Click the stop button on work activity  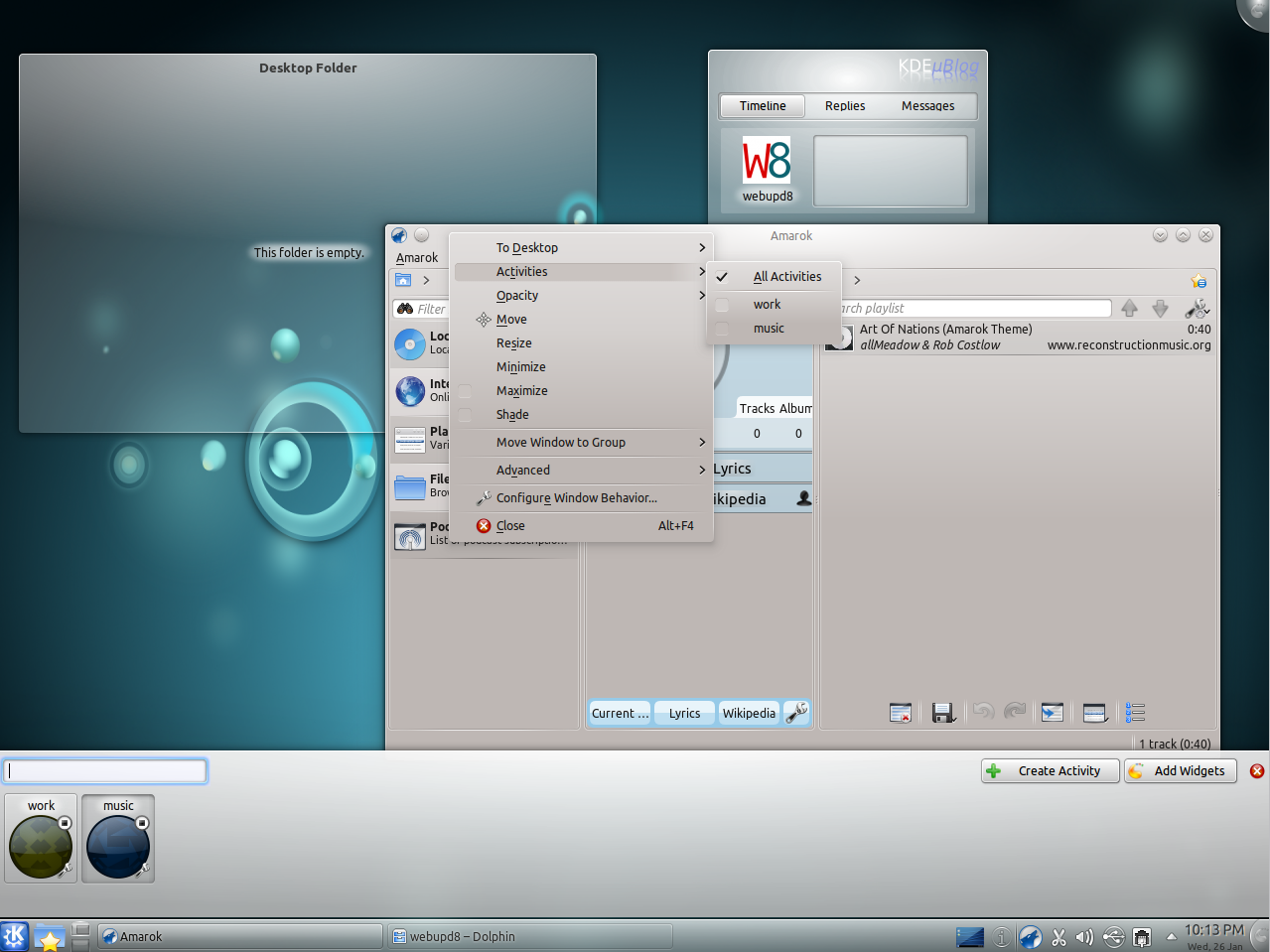click(65, 823)
